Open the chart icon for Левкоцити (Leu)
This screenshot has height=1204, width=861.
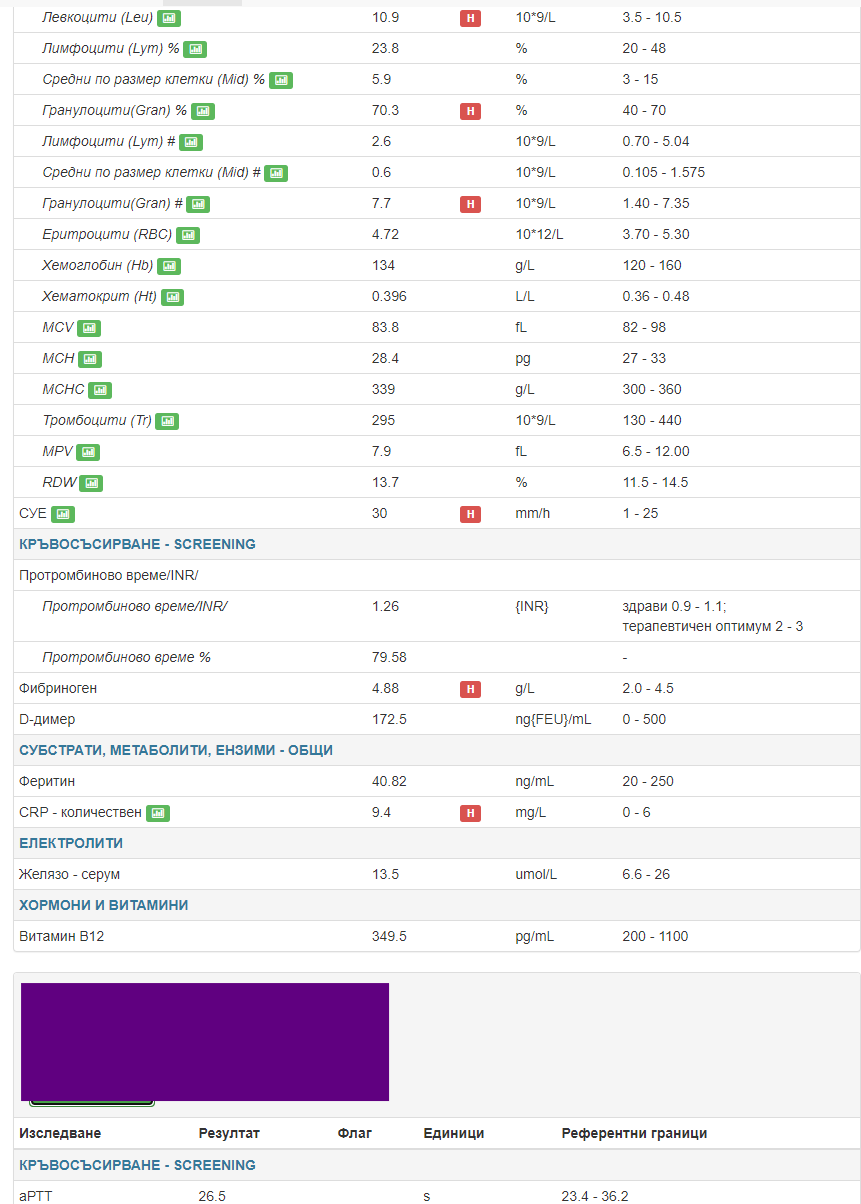170,18
